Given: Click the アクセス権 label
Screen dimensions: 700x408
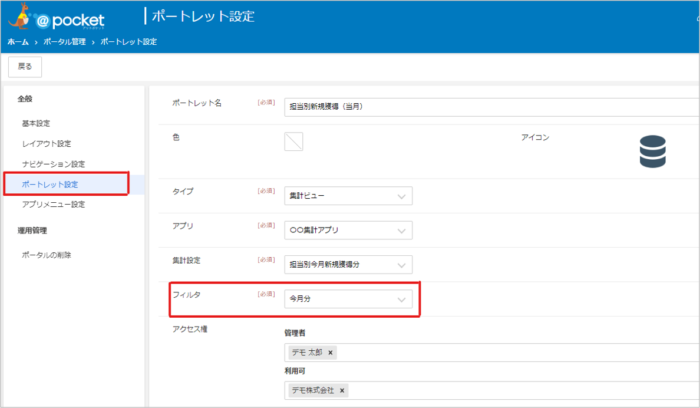Looking at the screenshot, I should tap(190, 329).
